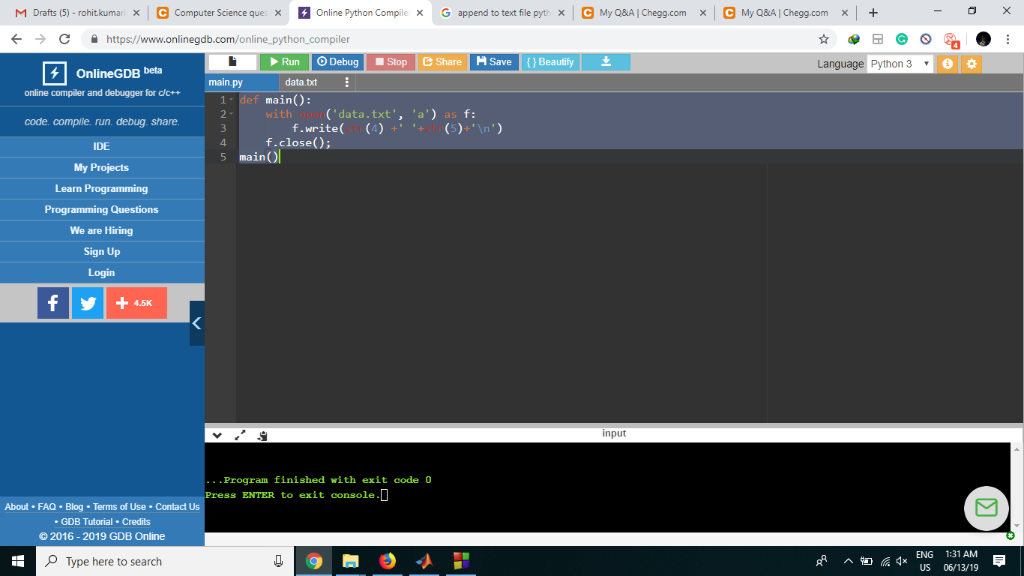Open the Learn Programming sidebar link
This screenshot has height=576, width=1024.
(101, 188)
